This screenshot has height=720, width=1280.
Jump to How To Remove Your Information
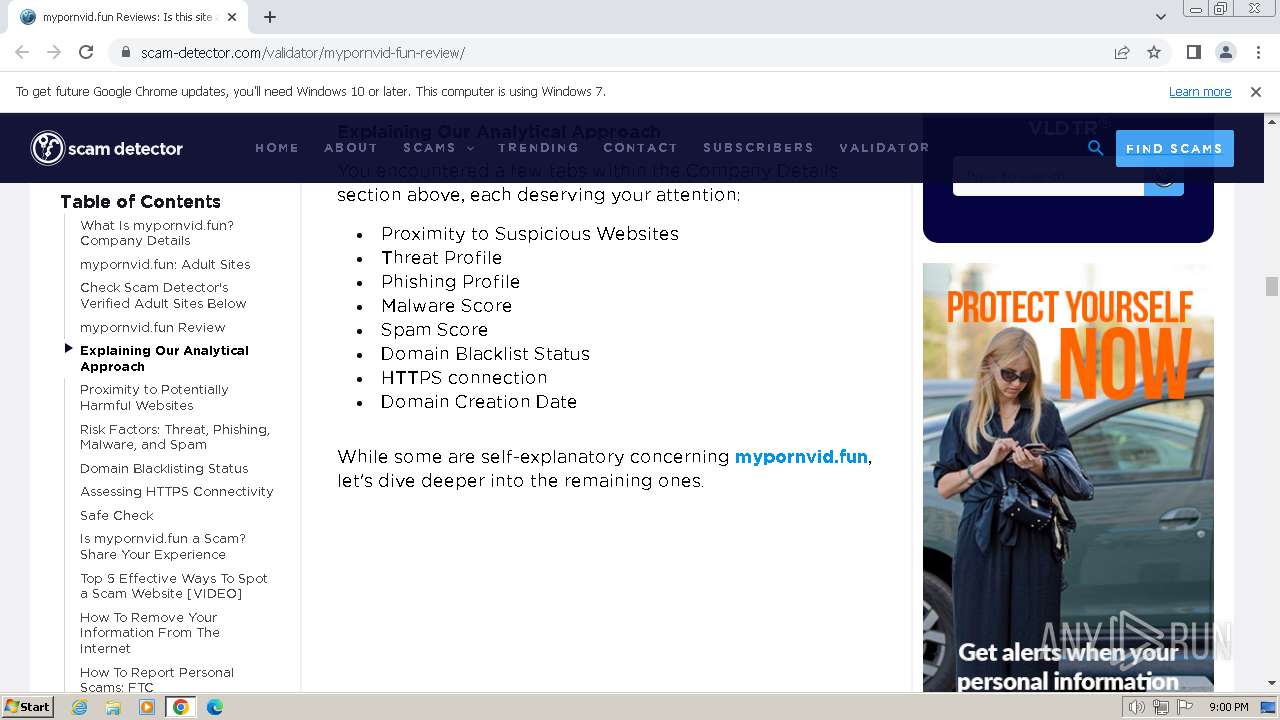pyautogui.click(x=150, y=632)
